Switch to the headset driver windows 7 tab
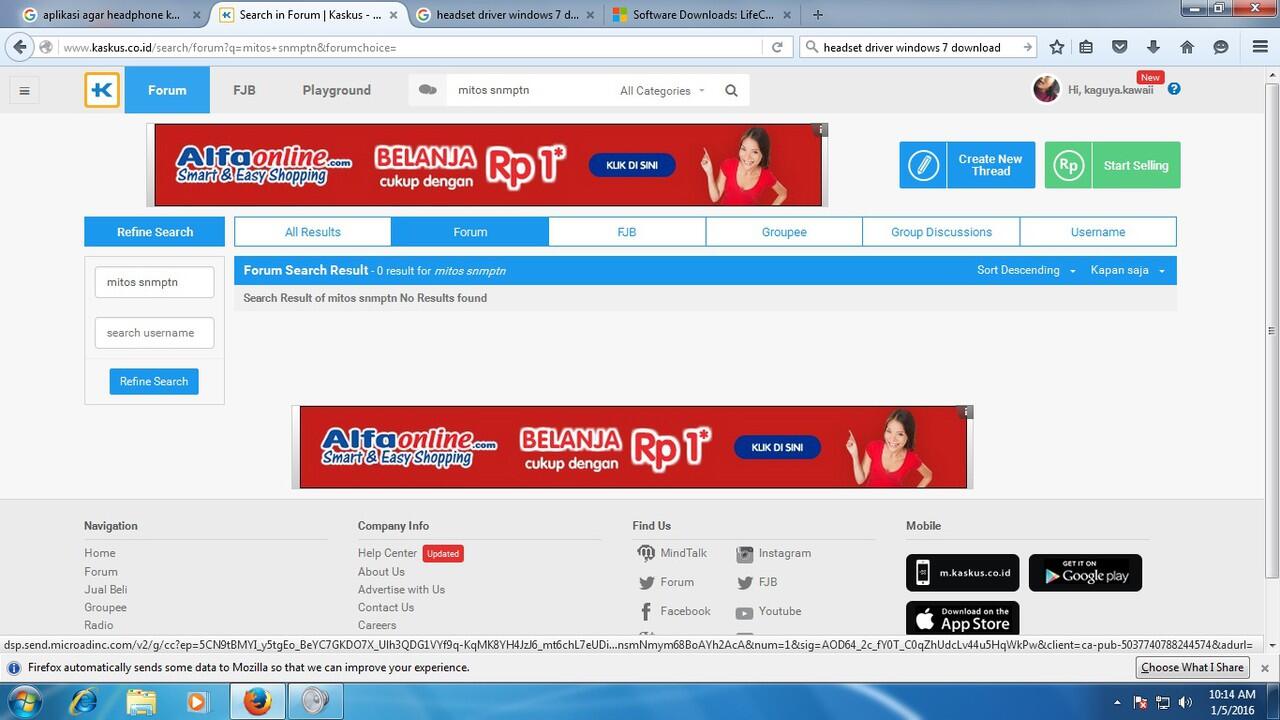1280x720 pixels. pos(506,15)
